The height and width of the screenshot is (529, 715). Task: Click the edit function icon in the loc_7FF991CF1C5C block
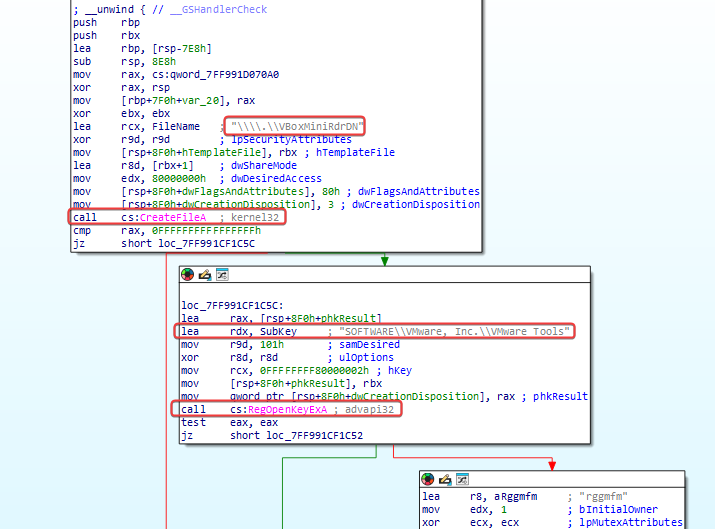coord(205,275)
